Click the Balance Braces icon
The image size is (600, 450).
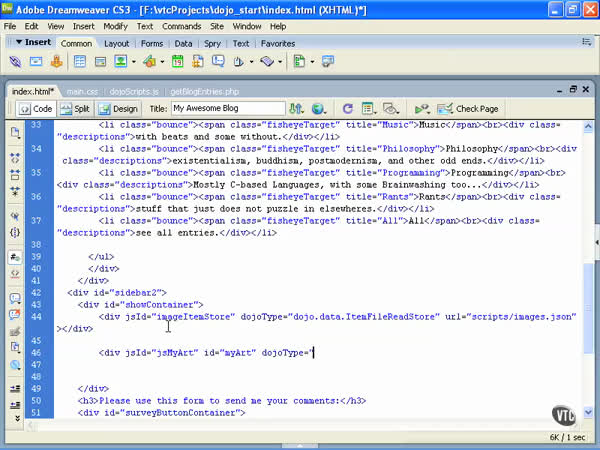tap(15, 232)
